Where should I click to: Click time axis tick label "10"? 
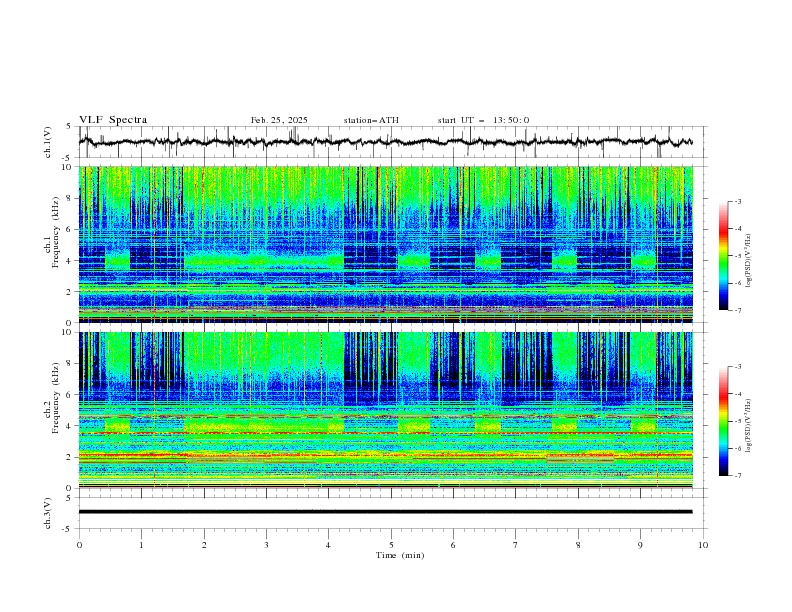(703, 545)
